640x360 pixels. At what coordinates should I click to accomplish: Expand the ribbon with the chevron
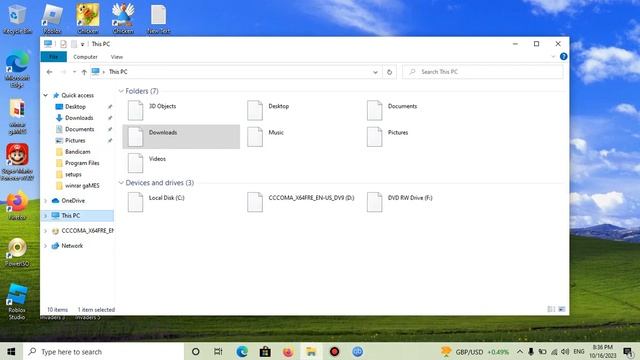click(x=553, y=57)
